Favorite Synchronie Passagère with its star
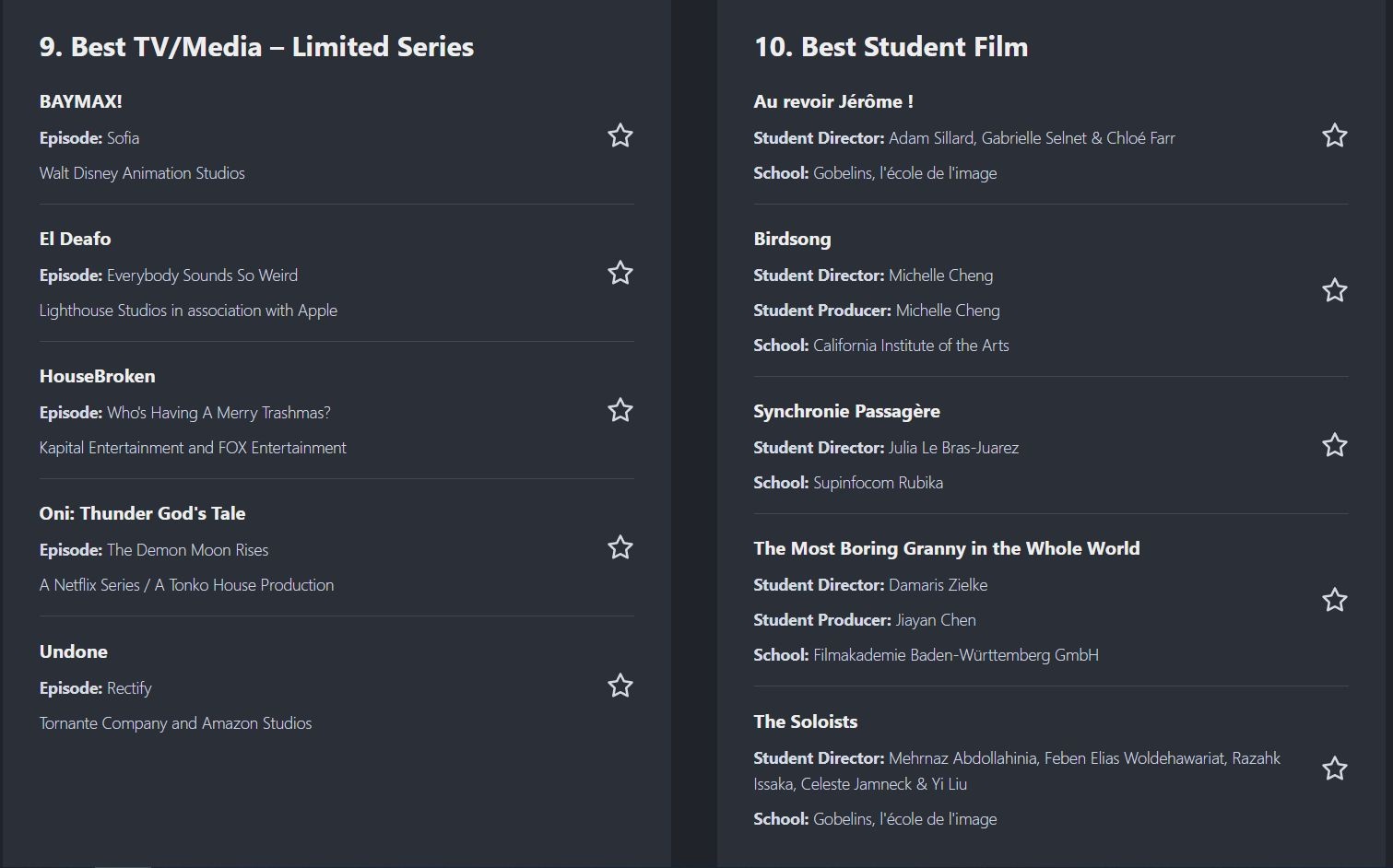Viewport: 1393px width, 868px height. coord(1334,446)
